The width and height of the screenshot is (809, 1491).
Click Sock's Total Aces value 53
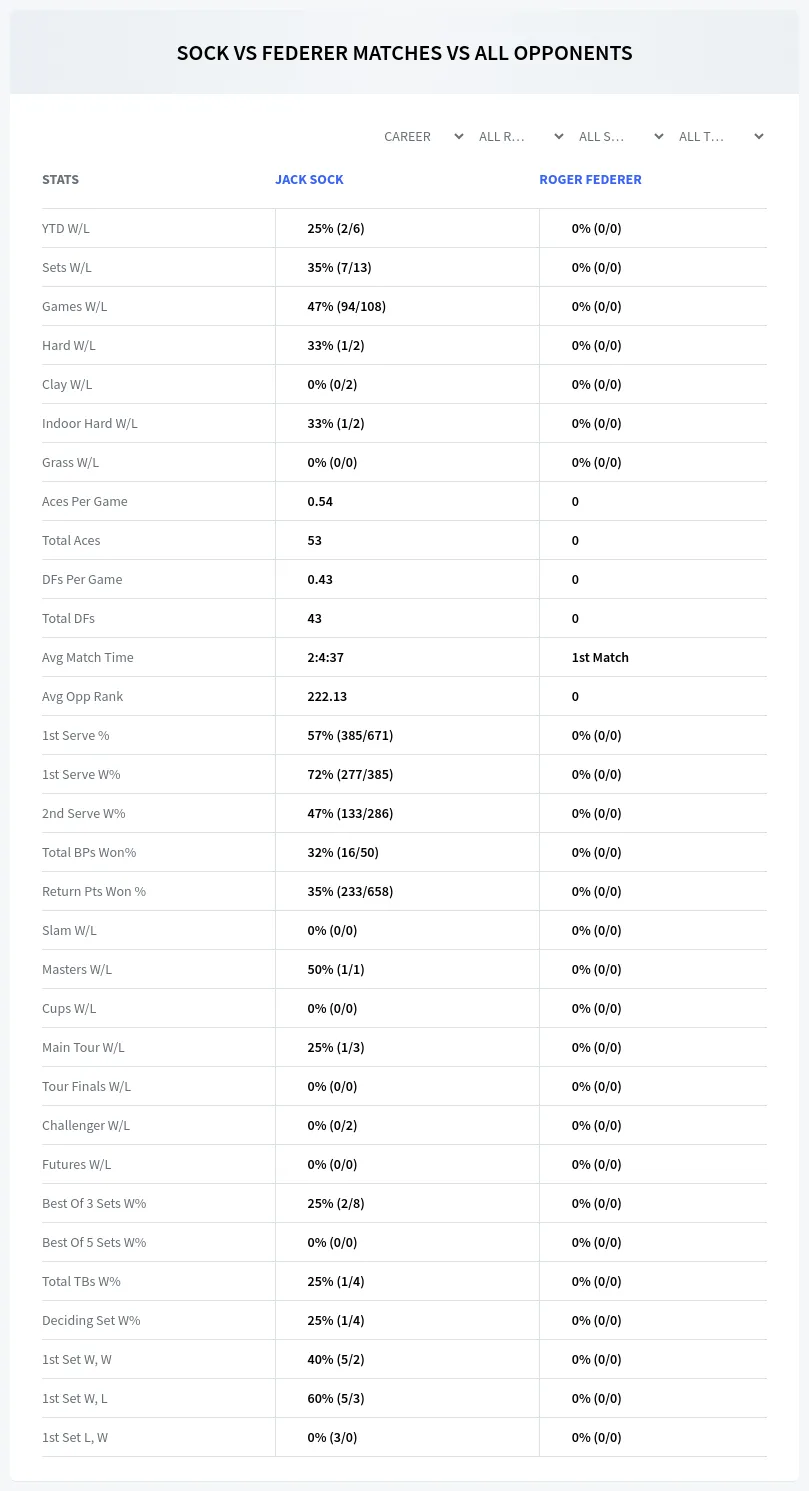coord(314,540)
